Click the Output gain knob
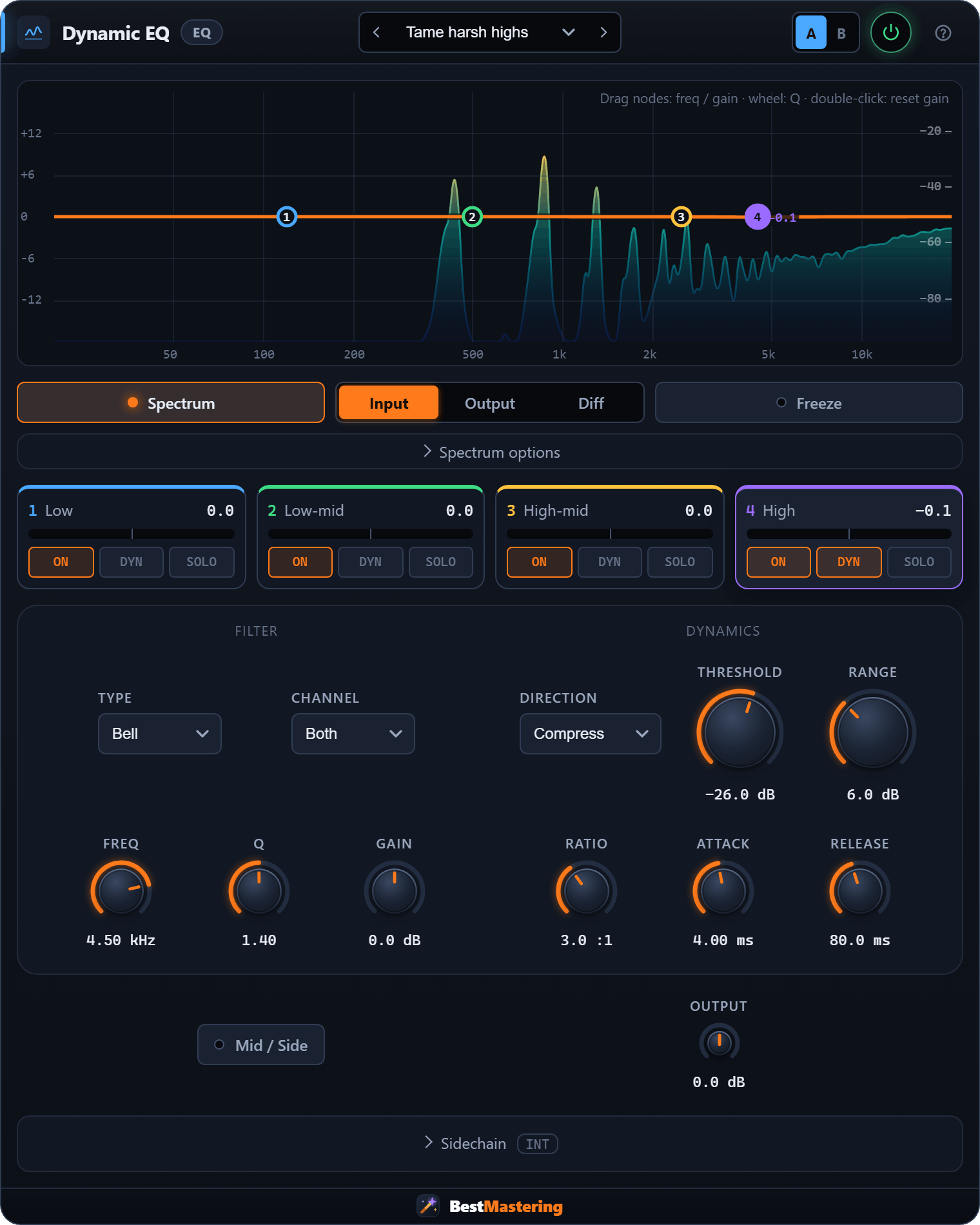This screenshot has width=980, height=1225. pos(719,1043)
